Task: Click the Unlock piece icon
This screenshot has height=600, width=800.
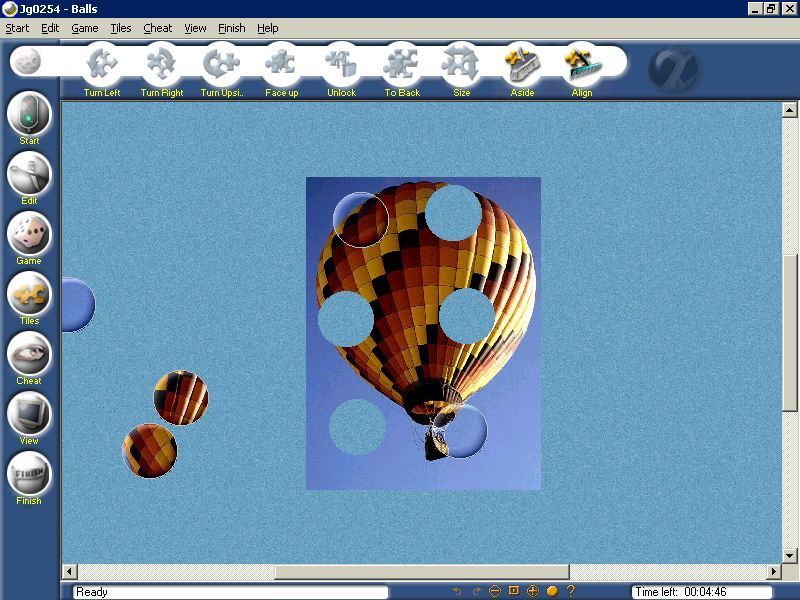Action: pyautogui.click(x=341, y=64)
